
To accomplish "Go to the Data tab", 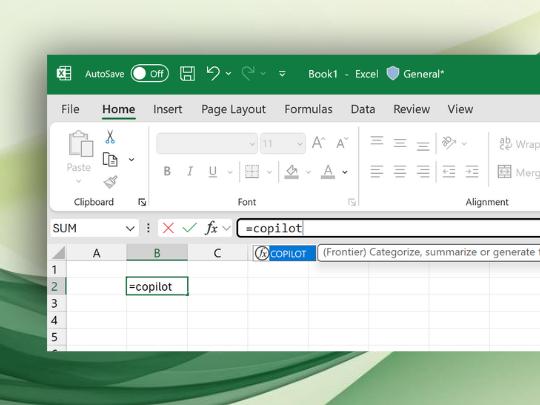I will coord(363,109).
